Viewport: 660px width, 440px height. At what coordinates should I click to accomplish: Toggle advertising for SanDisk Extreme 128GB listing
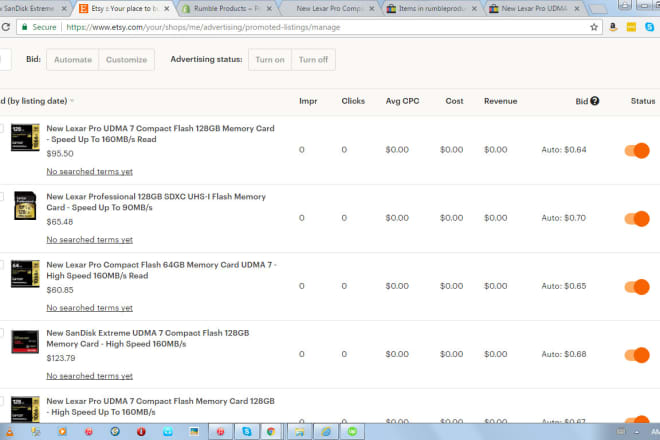pyautogui.click(x=637, y=355)
